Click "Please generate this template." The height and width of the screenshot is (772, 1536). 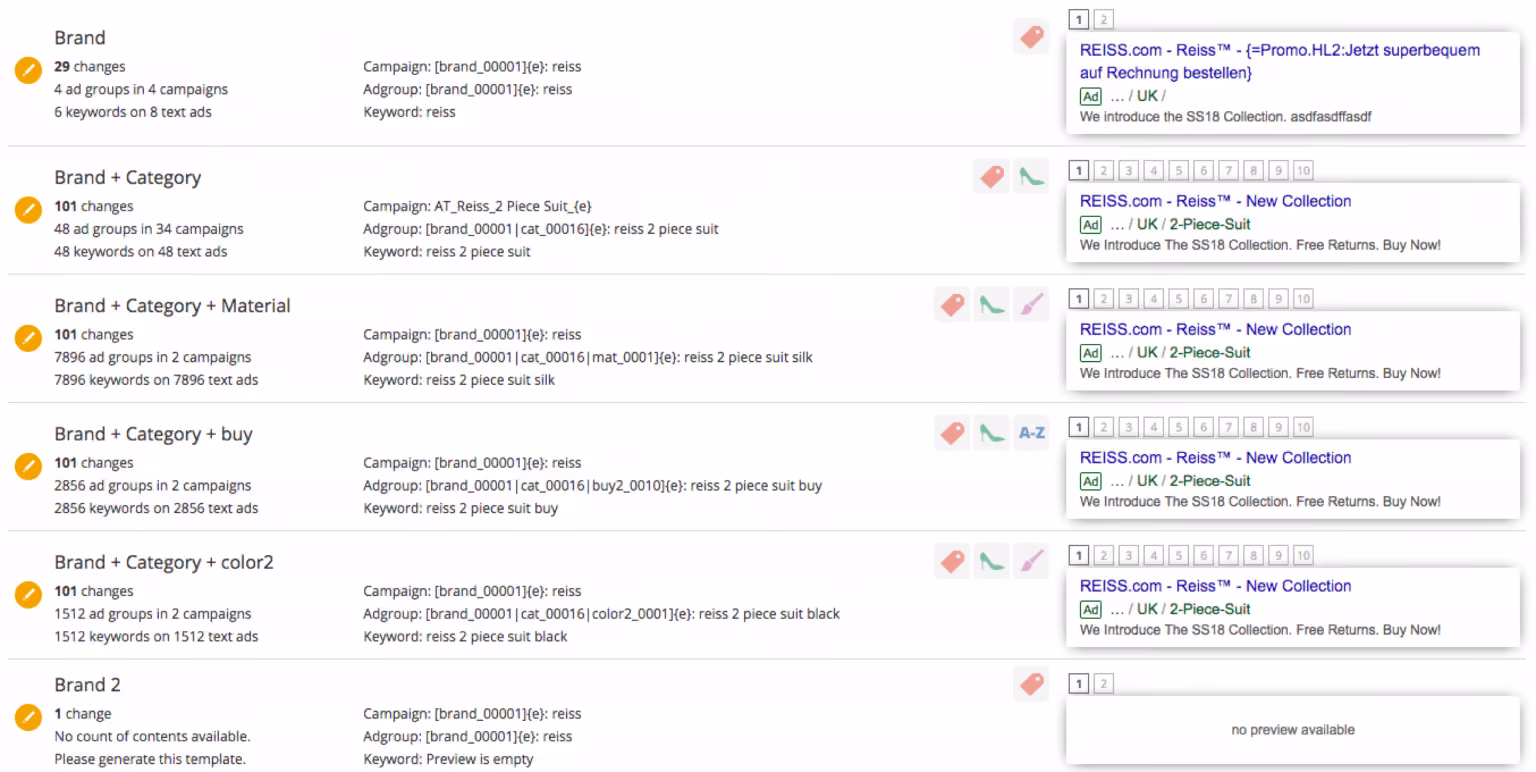click(x=150, y=759)
